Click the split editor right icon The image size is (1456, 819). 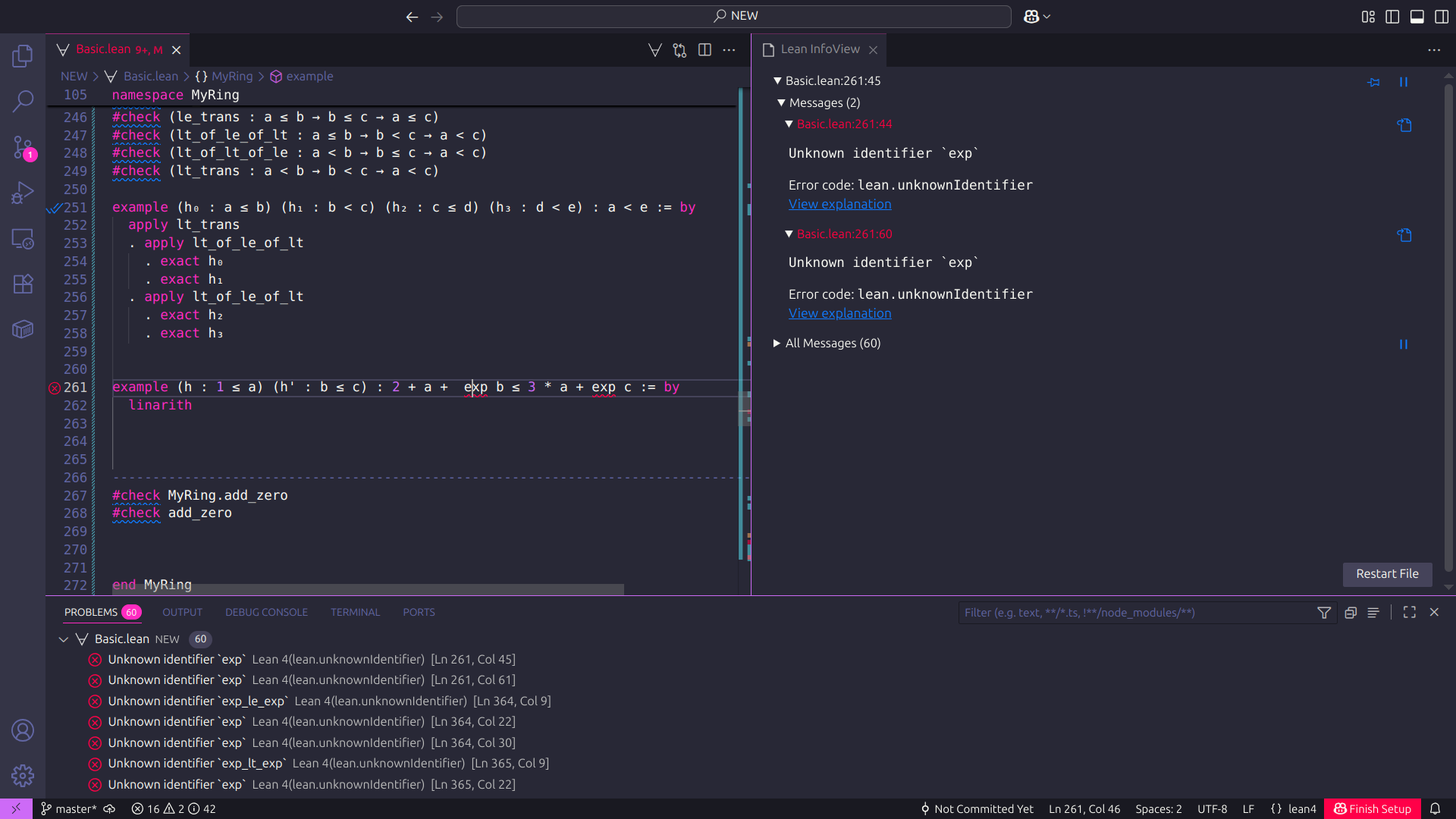coord(704,50)
